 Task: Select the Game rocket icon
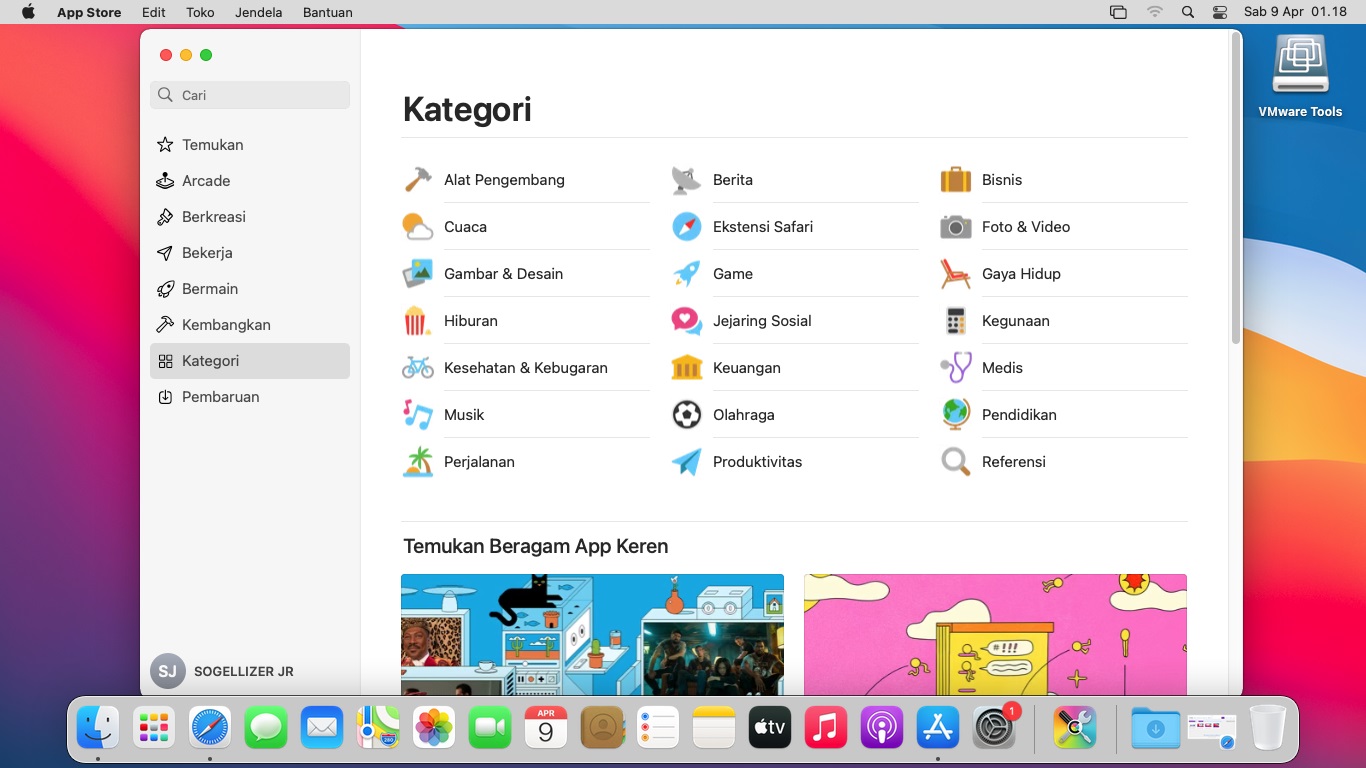point(687,274)
